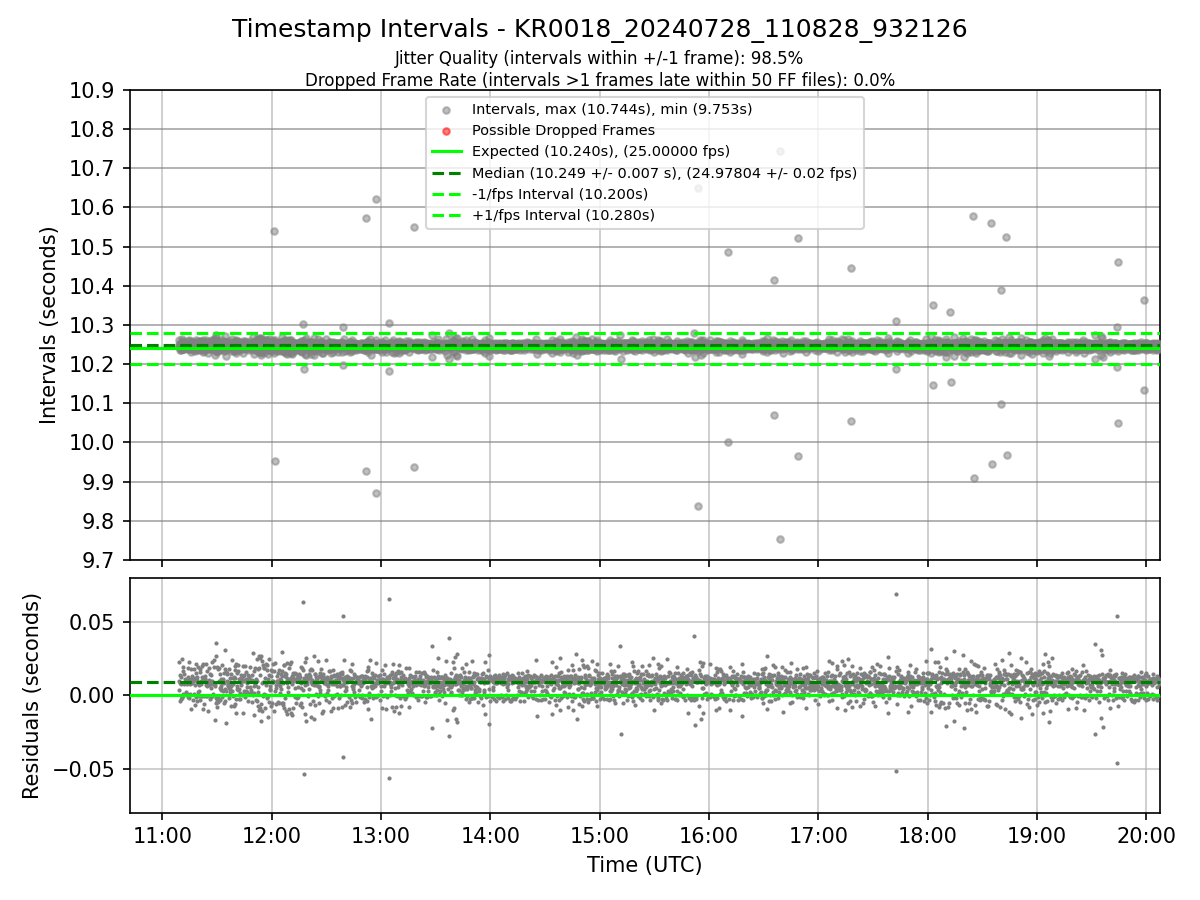Screen dimensions: 1200x900
Task: Select legend entry '-1/fps Interval (10.200s)'
Action: click(560, 194)
